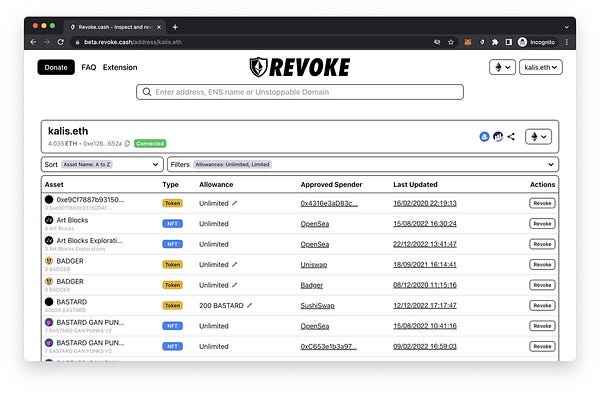Click the green Connected badge
Image resolution: width=600 pixels, height=393 pixels.
coord(150,144)
